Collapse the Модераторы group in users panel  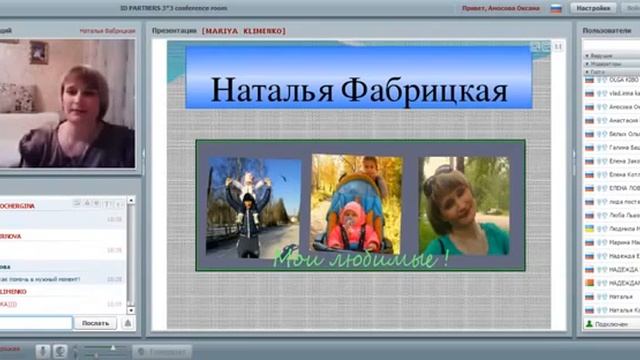point(612,64)
